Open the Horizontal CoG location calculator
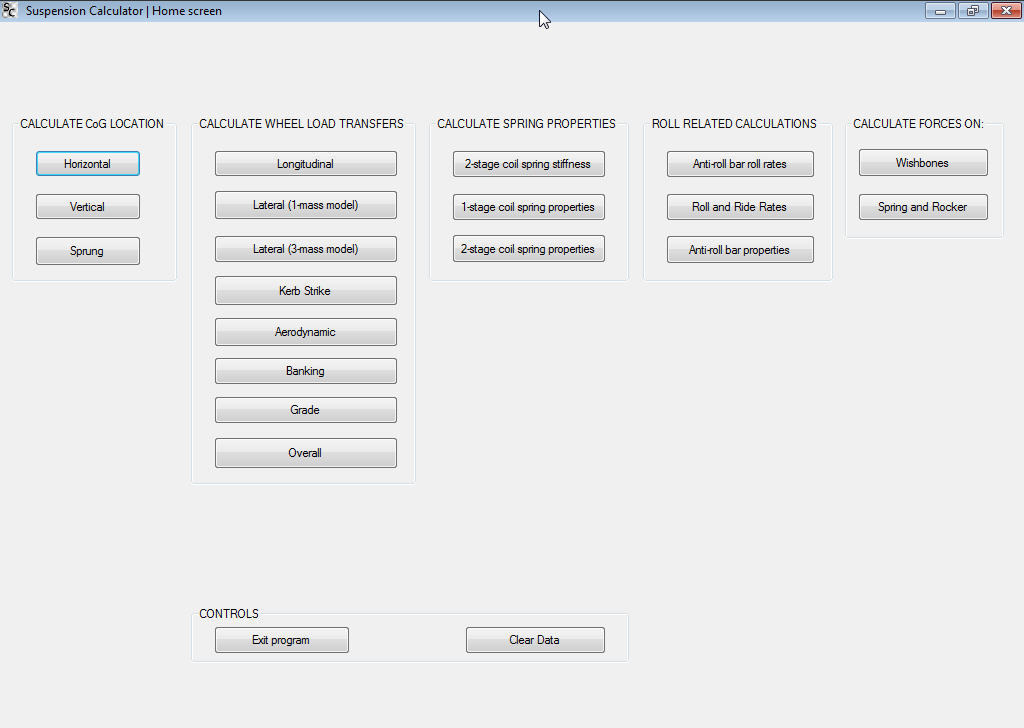Viewport: 1024px width, 728px height. pyautogui.click(x=87, y=163)
